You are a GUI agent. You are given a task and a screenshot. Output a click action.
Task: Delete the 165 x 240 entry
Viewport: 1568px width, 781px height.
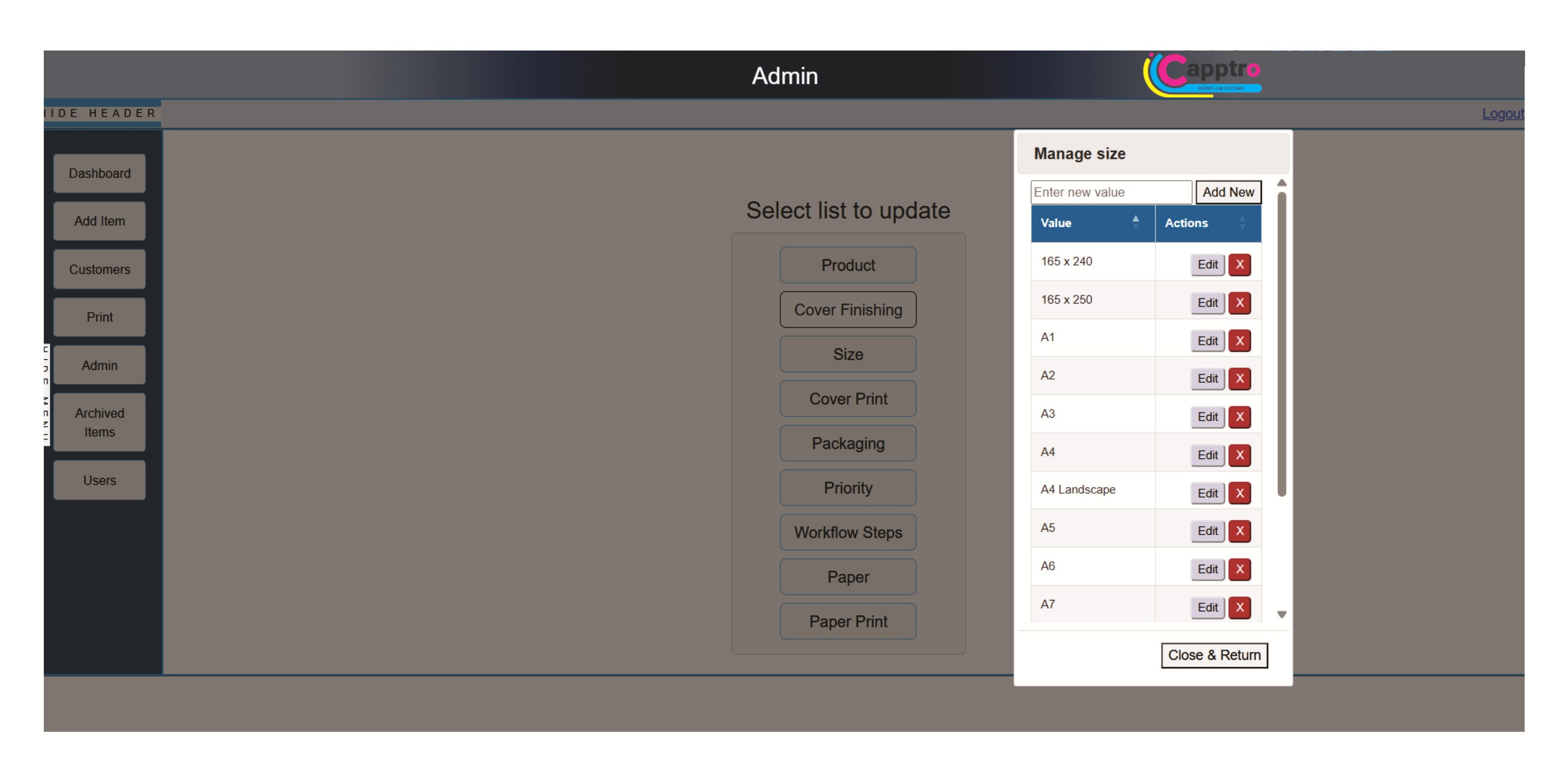pyautogui.click(x=1240, y=265)
